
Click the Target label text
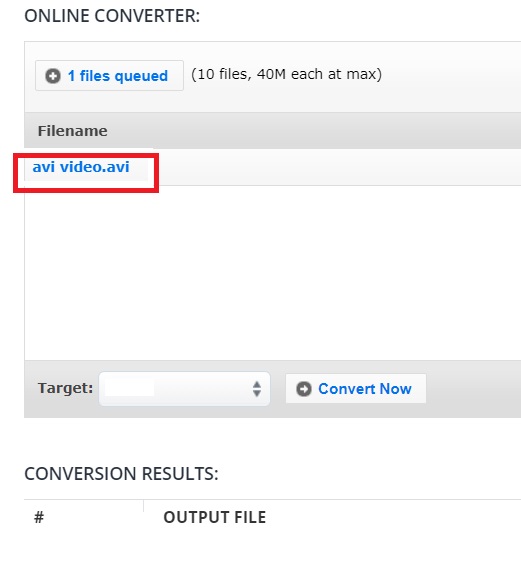pyautogui.click(x=65, y=388)
